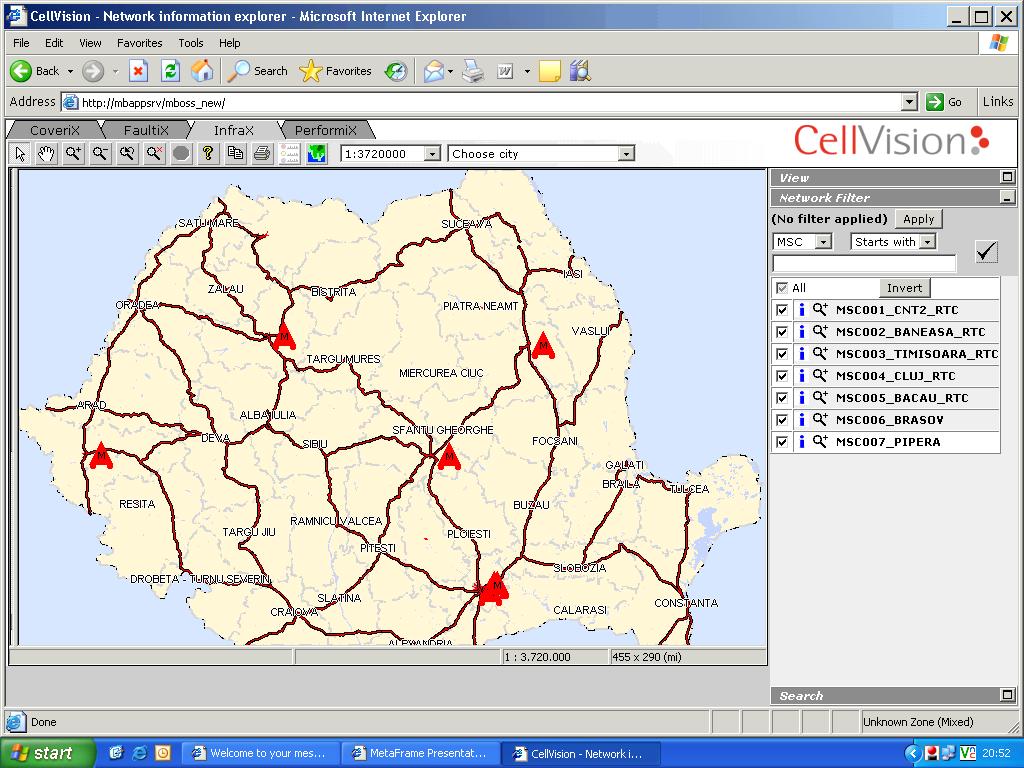Open the MSC network element type dropdown

[824, 242]
